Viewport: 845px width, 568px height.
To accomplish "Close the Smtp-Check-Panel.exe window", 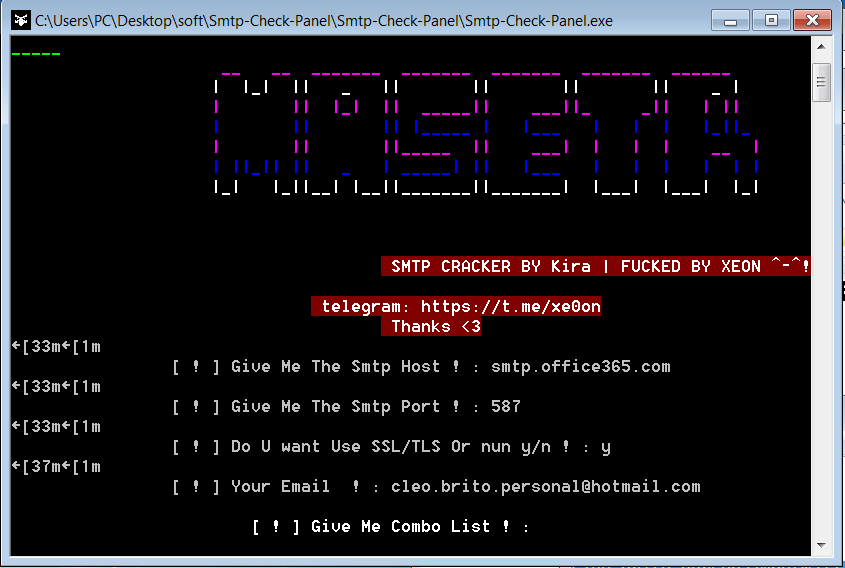I will 813,20.
